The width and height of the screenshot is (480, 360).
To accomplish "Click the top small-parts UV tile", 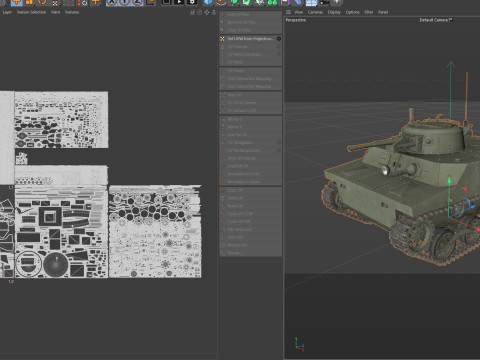I will [x=61, y=120].
